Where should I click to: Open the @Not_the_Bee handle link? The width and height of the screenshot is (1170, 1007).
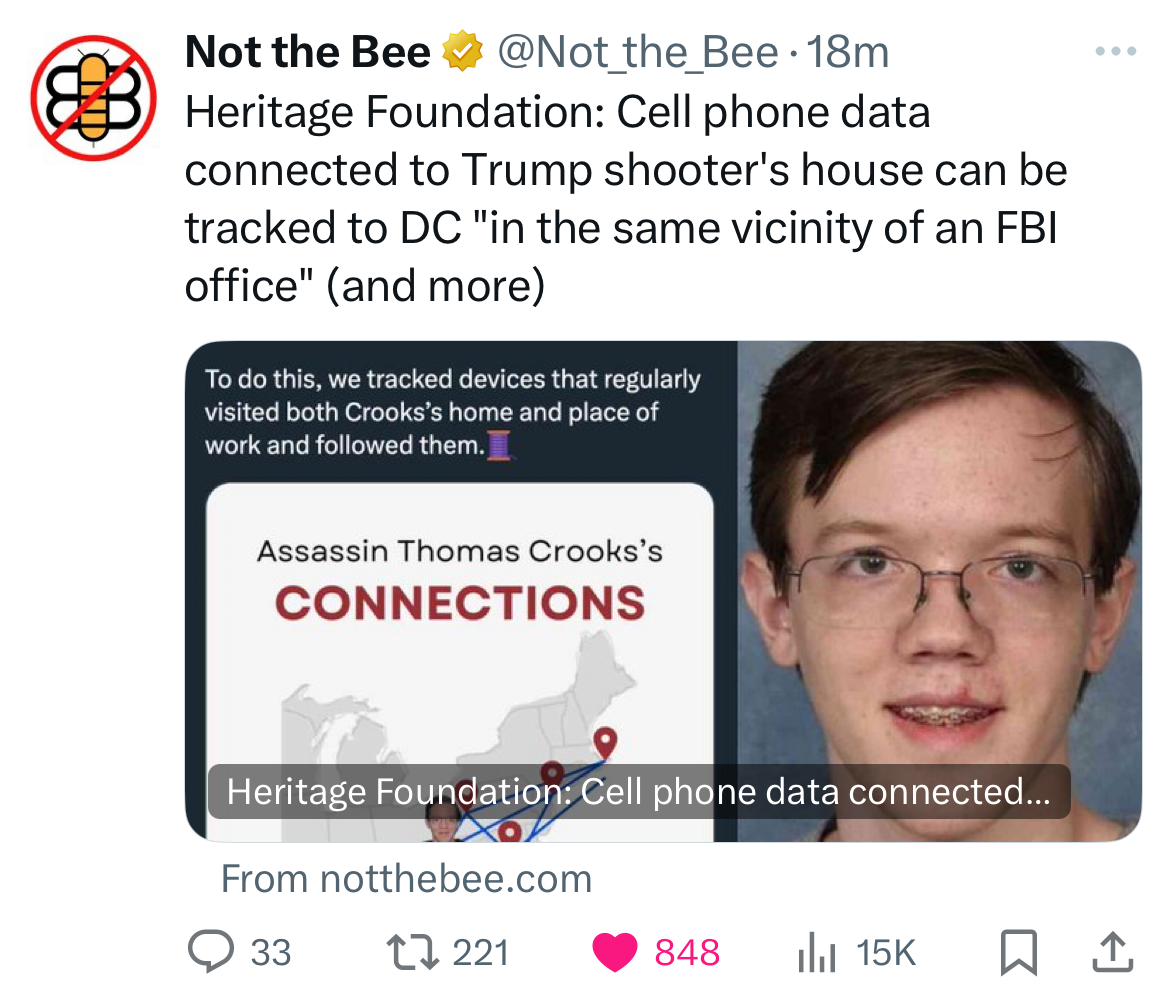click(639, 53)
